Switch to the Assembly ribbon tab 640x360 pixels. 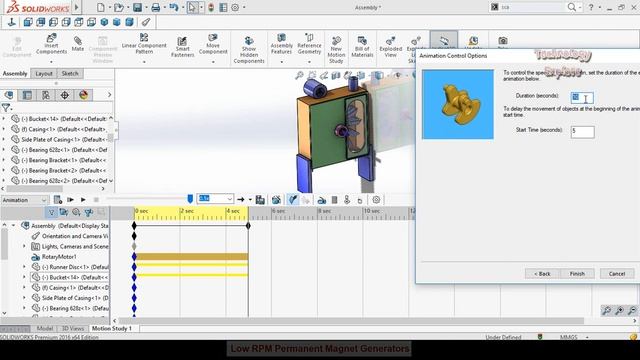point(15,73)
